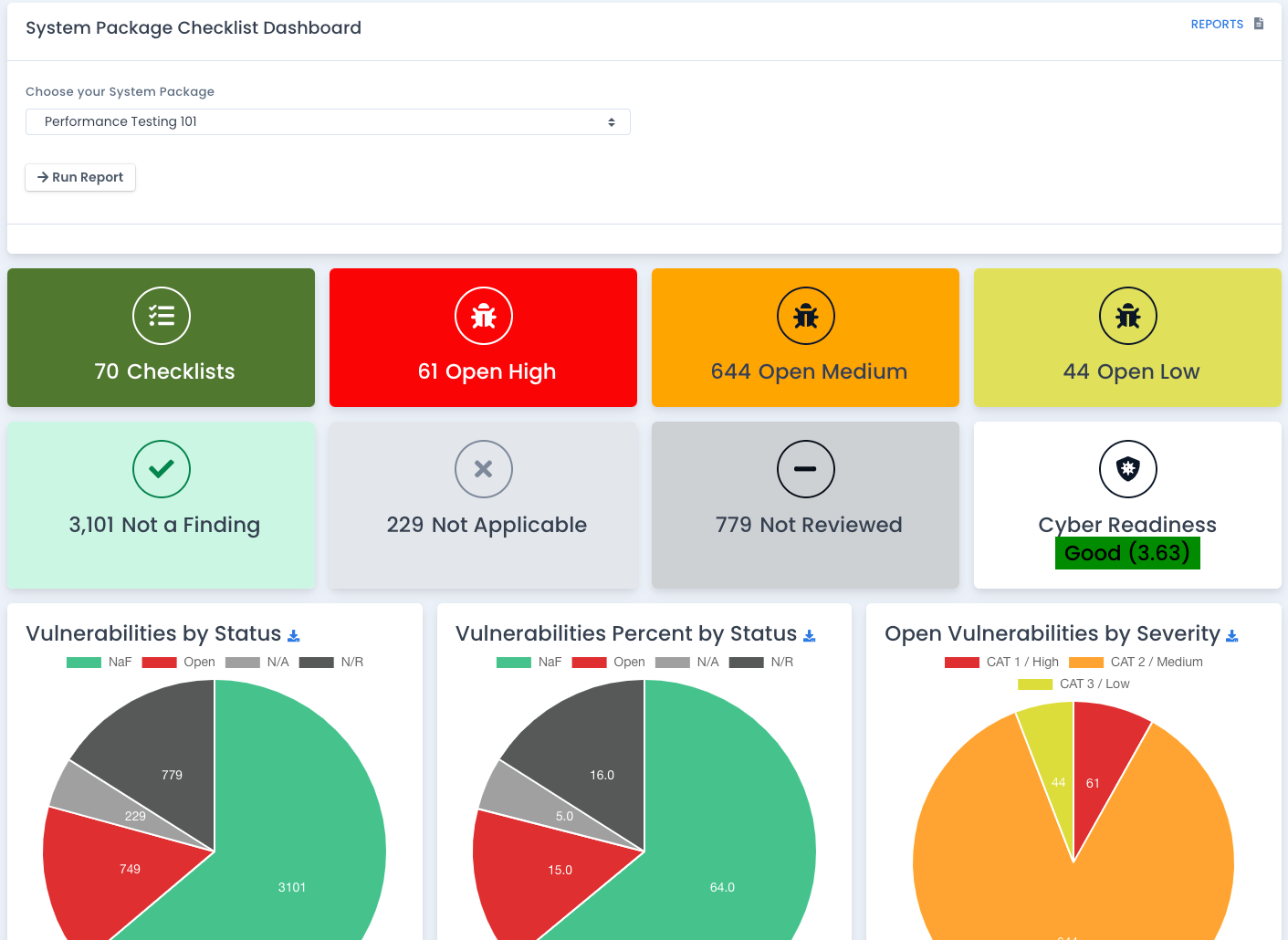This screenshot has width=1288, height=940.
Task: Click the Vulnerabilities Percent by Status heading
Action: pos(626,634)
